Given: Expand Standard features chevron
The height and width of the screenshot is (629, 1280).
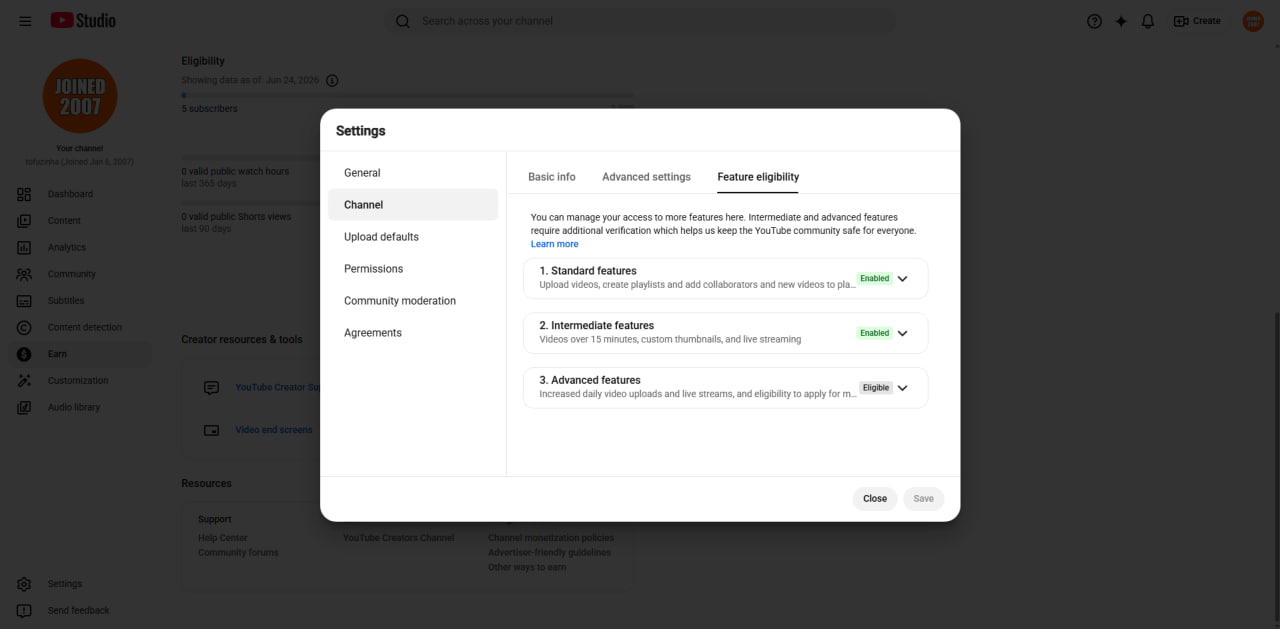Looking at the screenshot, I should point(902,279).
